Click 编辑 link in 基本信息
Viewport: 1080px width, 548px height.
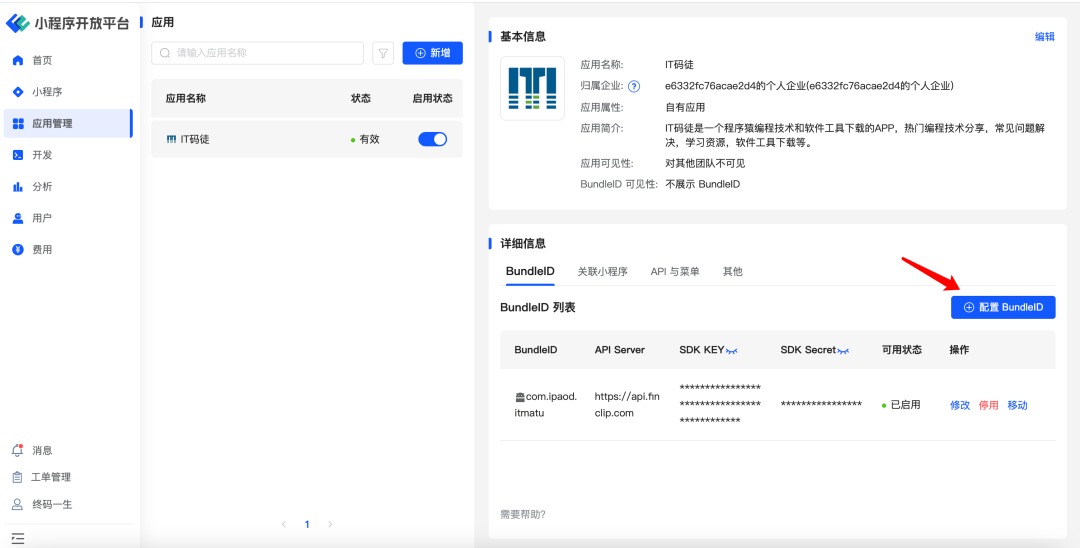click(x=1044, y=37)
